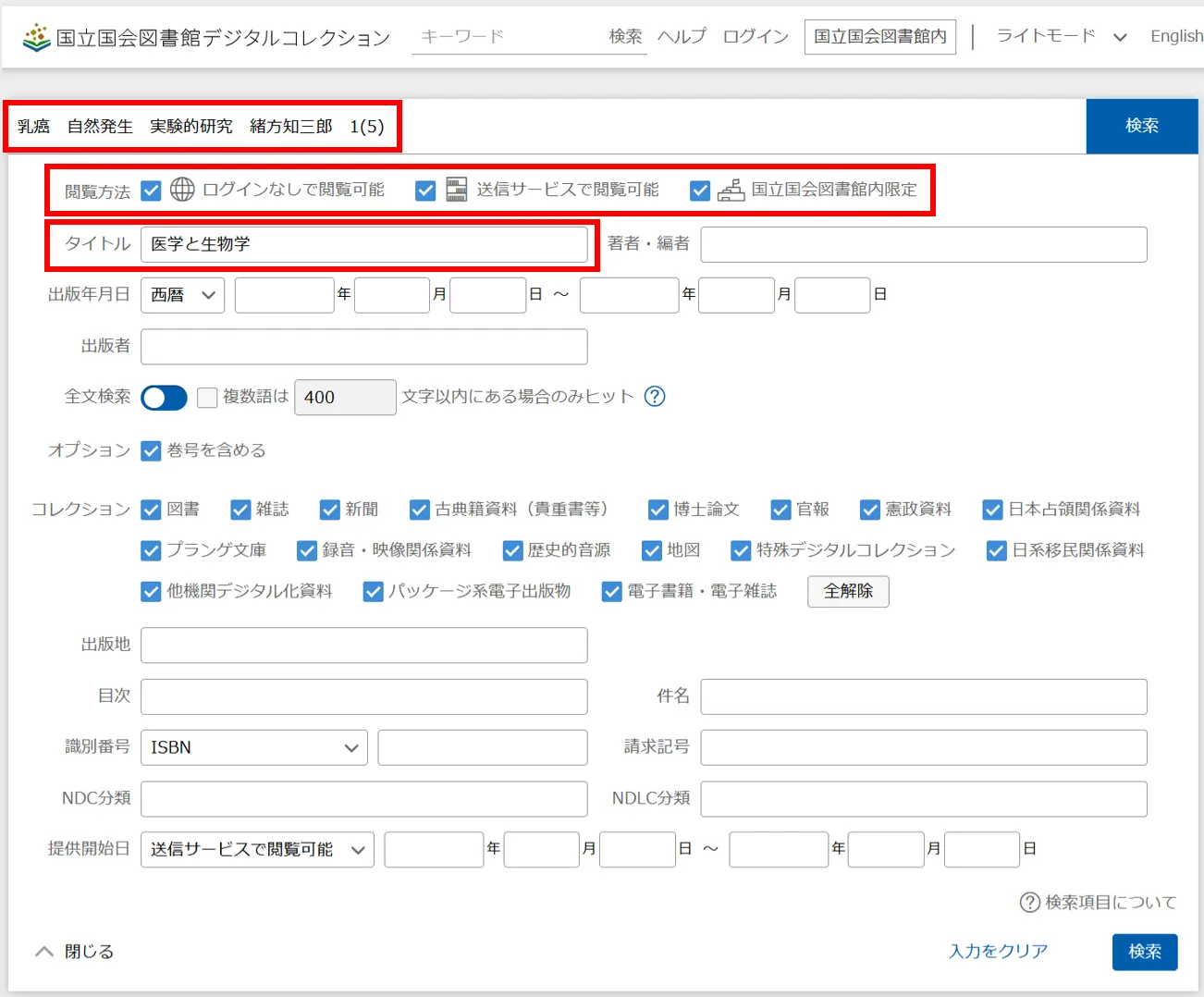Screen dimensions: 1204x997
Task: Click the 国立国会図書館内限定 library icon
Action: click(731, 190)
